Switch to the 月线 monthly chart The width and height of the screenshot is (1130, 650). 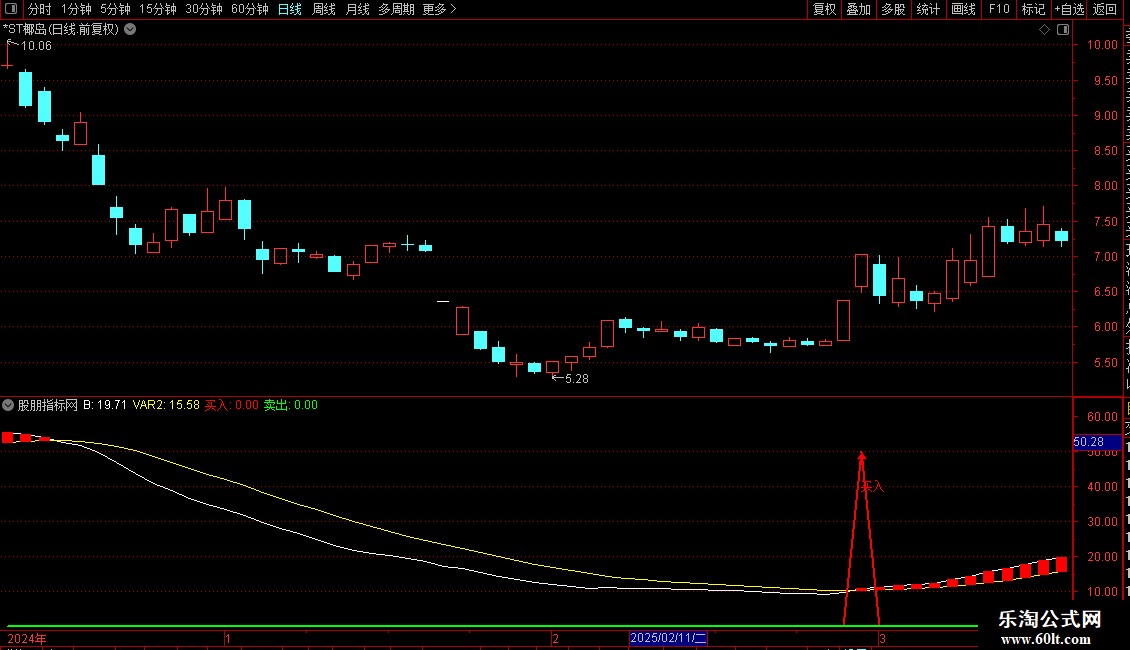(x=357, y=9)
